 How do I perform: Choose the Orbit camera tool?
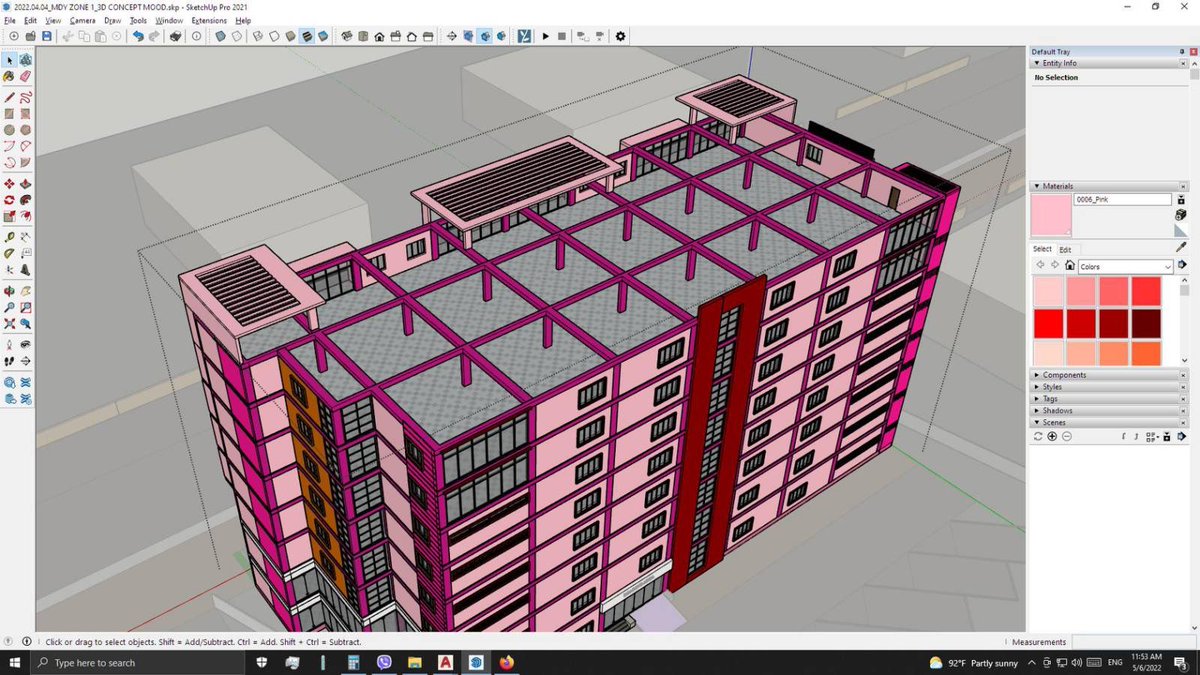pyautogui.click(x=9, y=291)
